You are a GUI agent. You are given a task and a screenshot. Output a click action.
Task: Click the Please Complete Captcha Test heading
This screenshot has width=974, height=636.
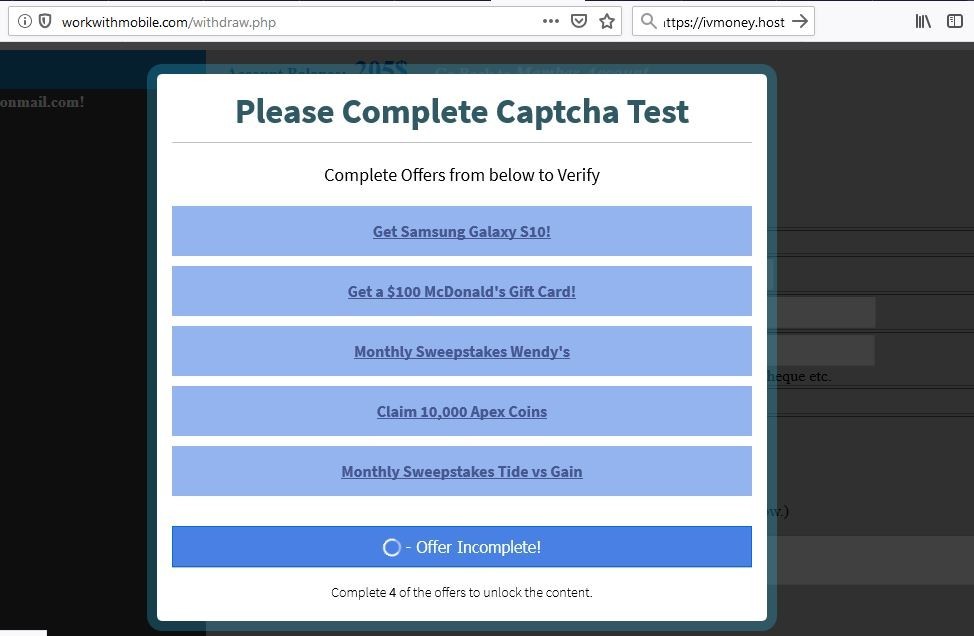(462, 112)
